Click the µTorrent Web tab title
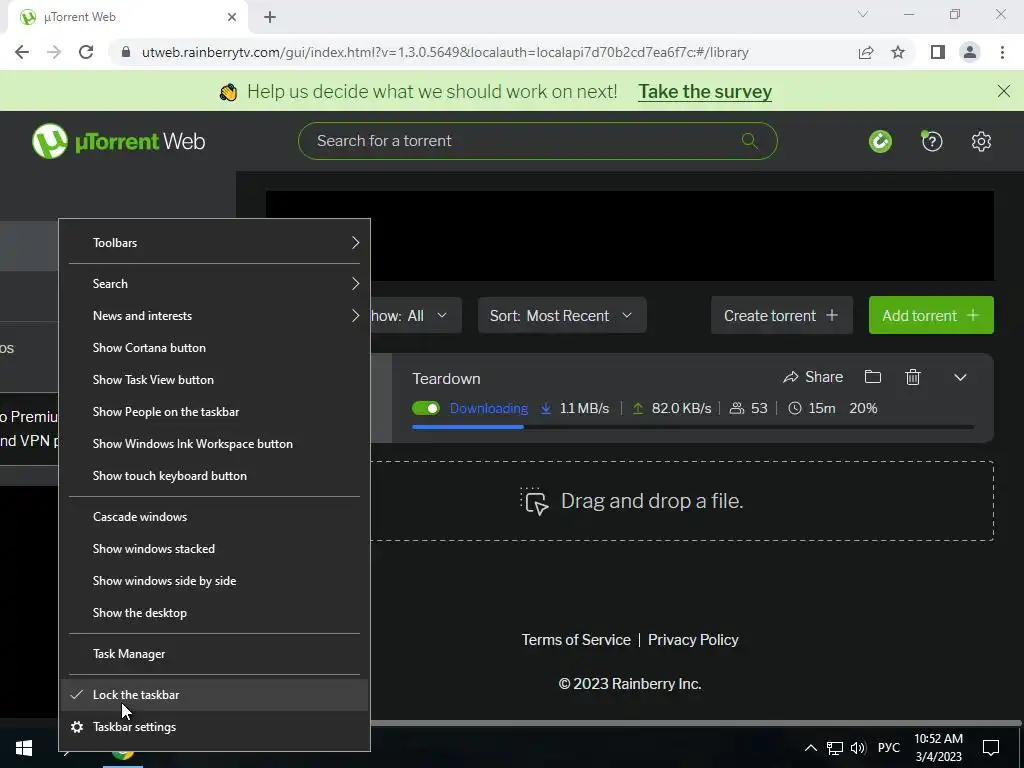The height and width of the screenshot is (768, 1024). tap(80, 17)
